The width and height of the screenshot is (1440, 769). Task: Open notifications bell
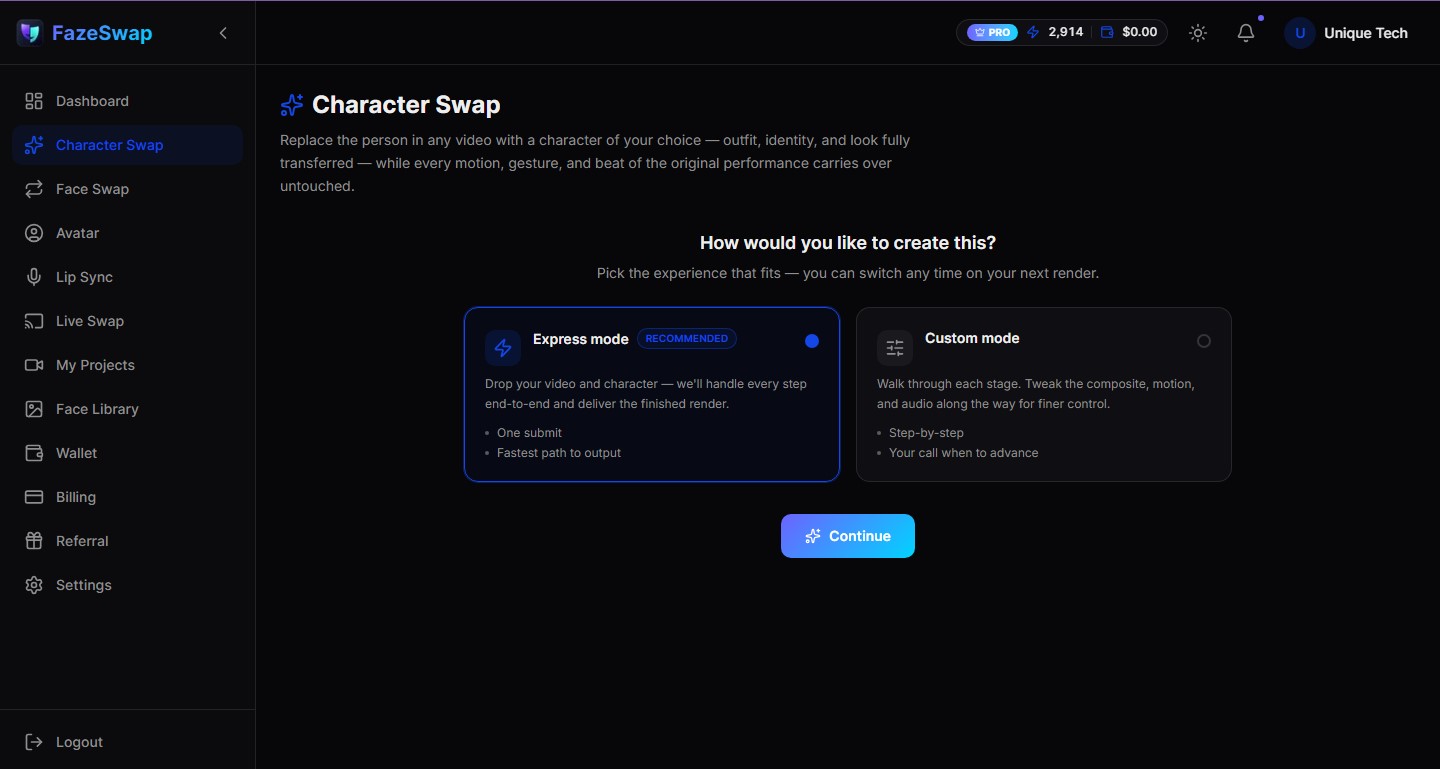pyautogui.click(x=1246, y=33)
